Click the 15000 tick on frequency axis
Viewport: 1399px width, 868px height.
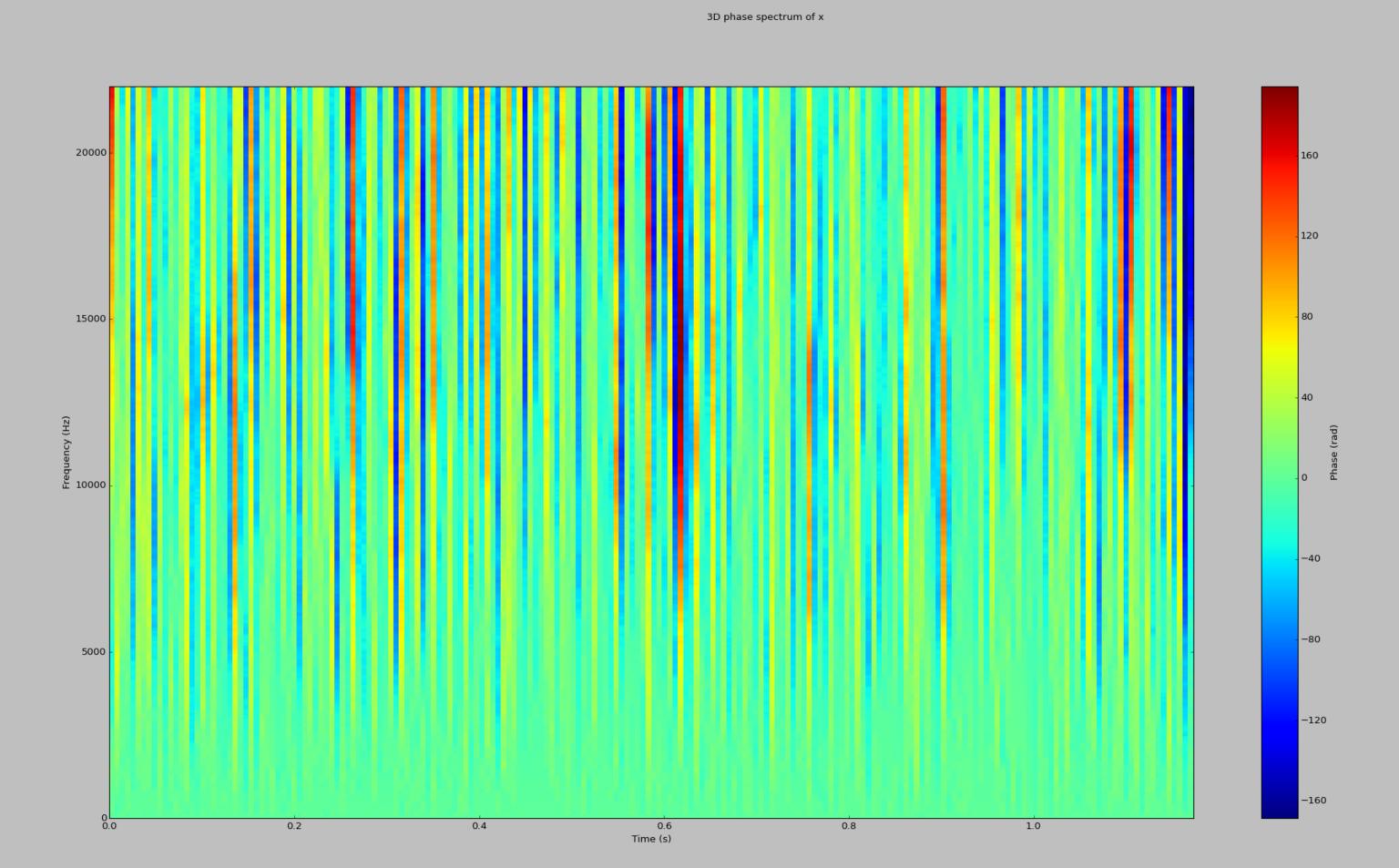(x=91, y=319)
